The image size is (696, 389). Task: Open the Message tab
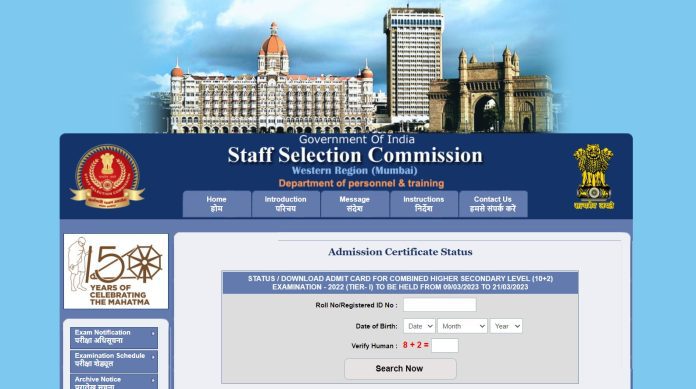(x=355, y=204)
